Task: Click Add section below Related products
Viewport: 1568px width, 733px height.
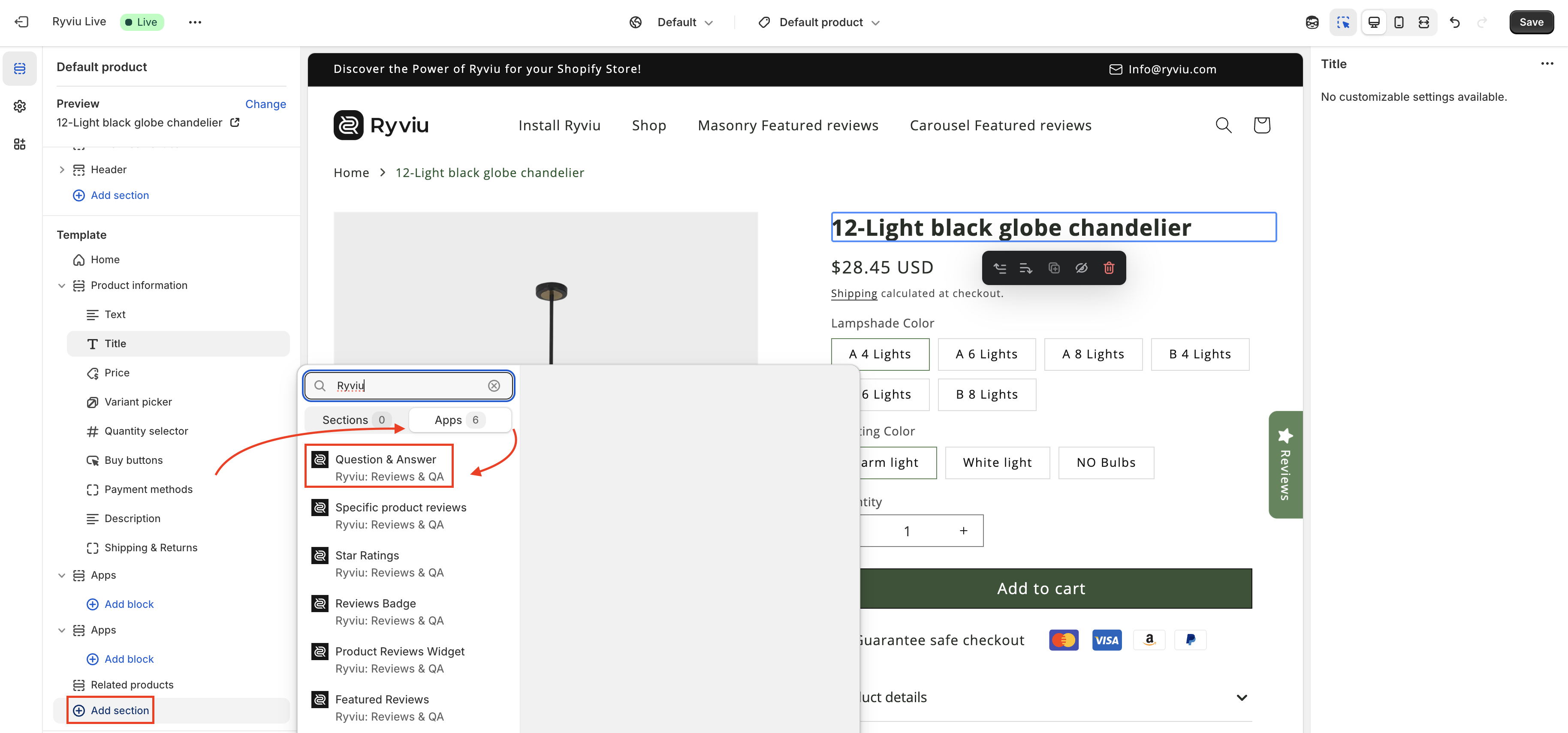Action: tap(111, 710)
